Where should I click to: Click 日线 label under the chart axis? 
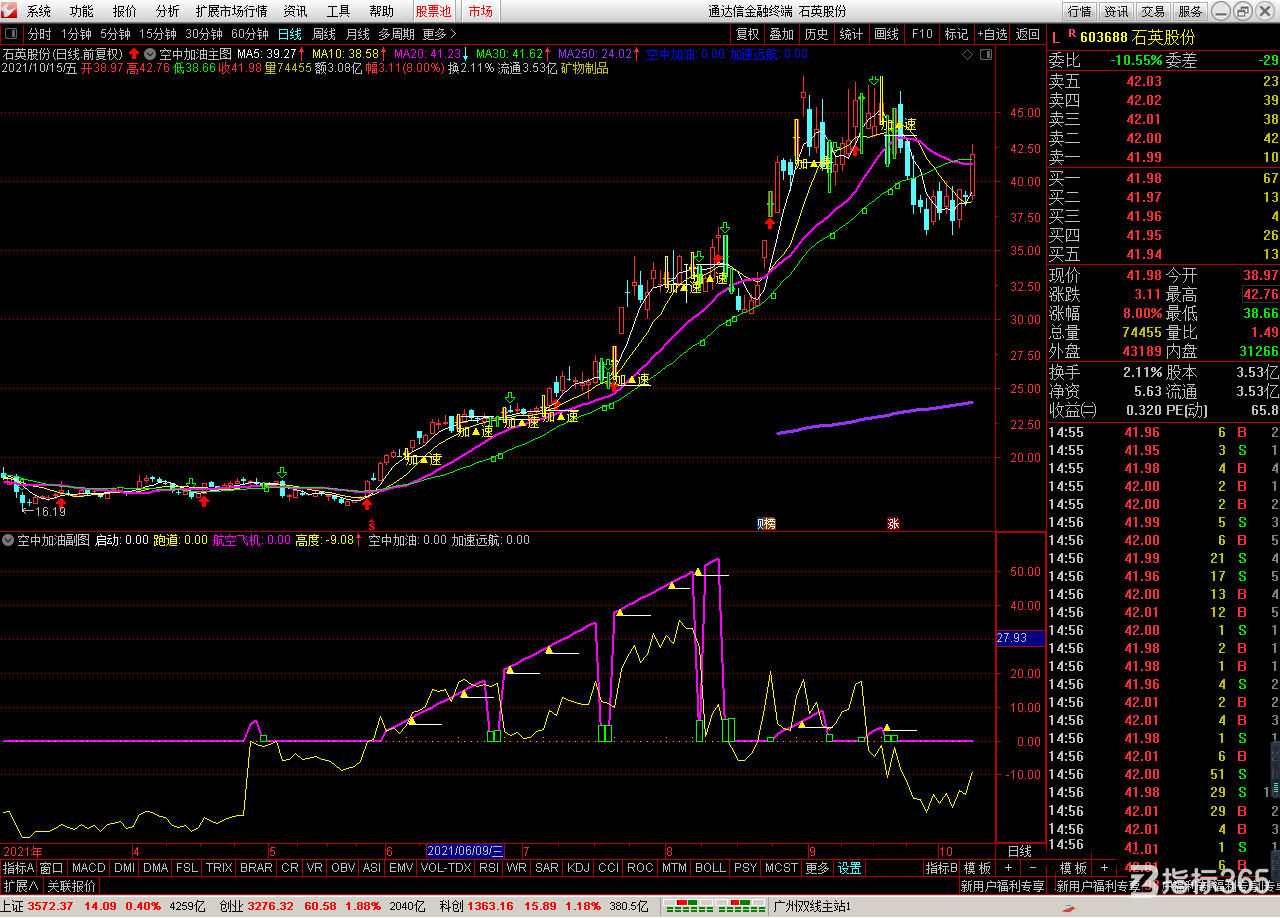point(1019,851)
